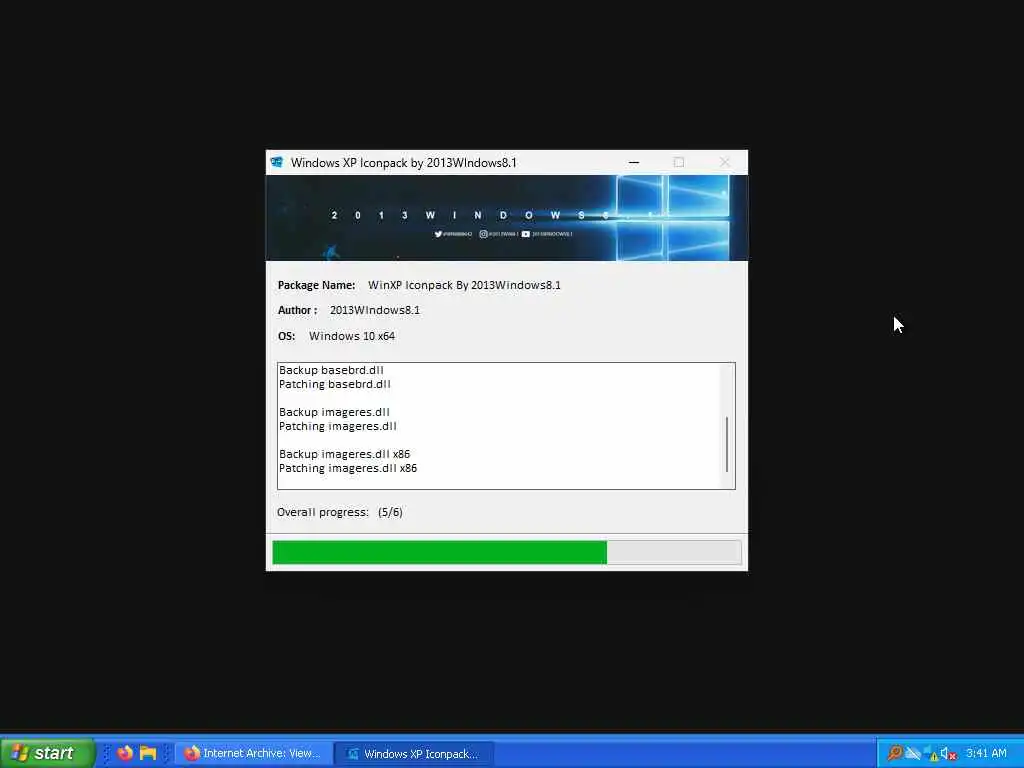
Task: Click the network warning tray icon
Action: pyautogui.click(x=931, y=754)
